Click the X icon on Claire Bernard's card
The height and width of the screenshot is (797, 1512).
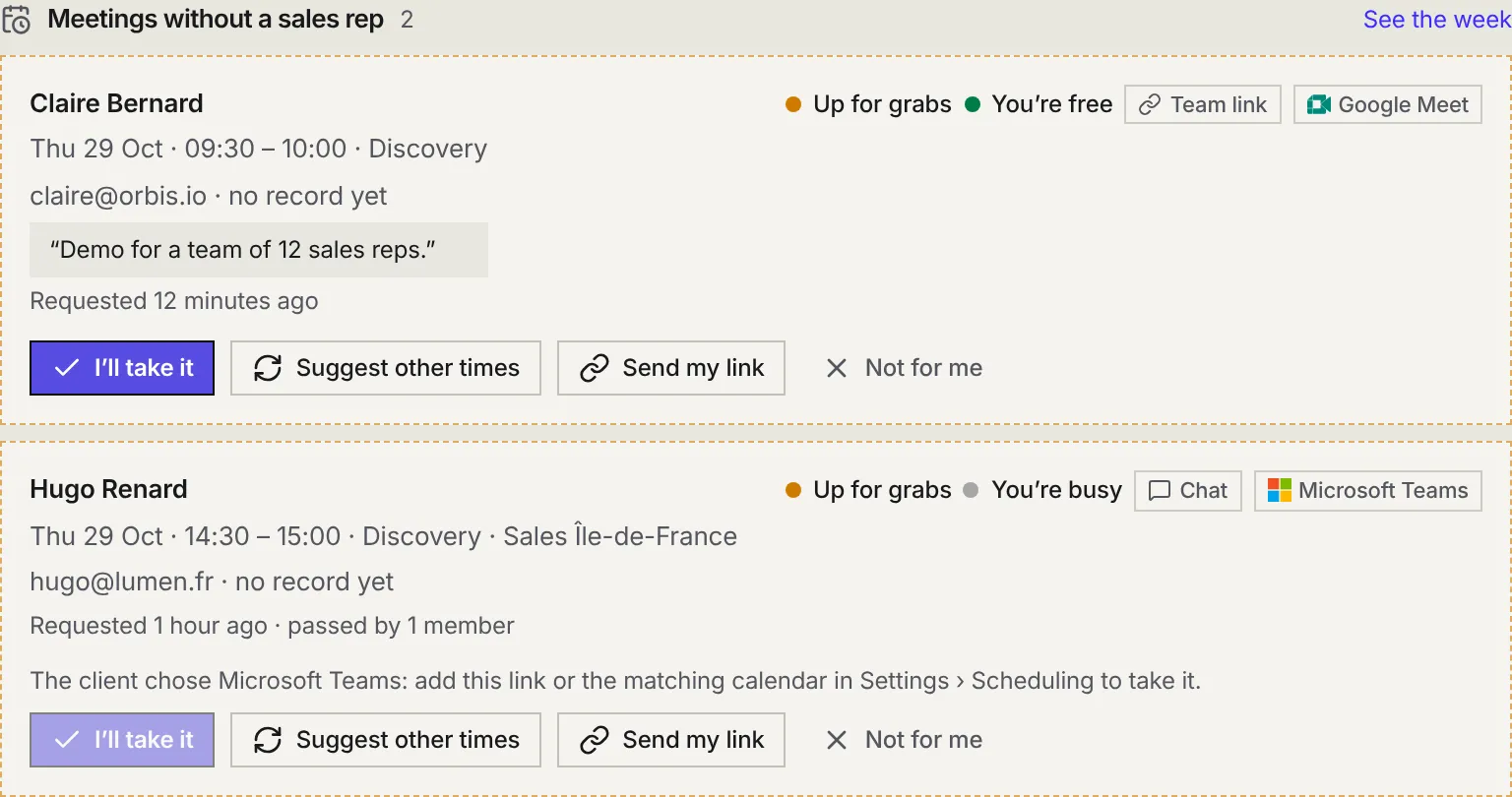(837, 368)
